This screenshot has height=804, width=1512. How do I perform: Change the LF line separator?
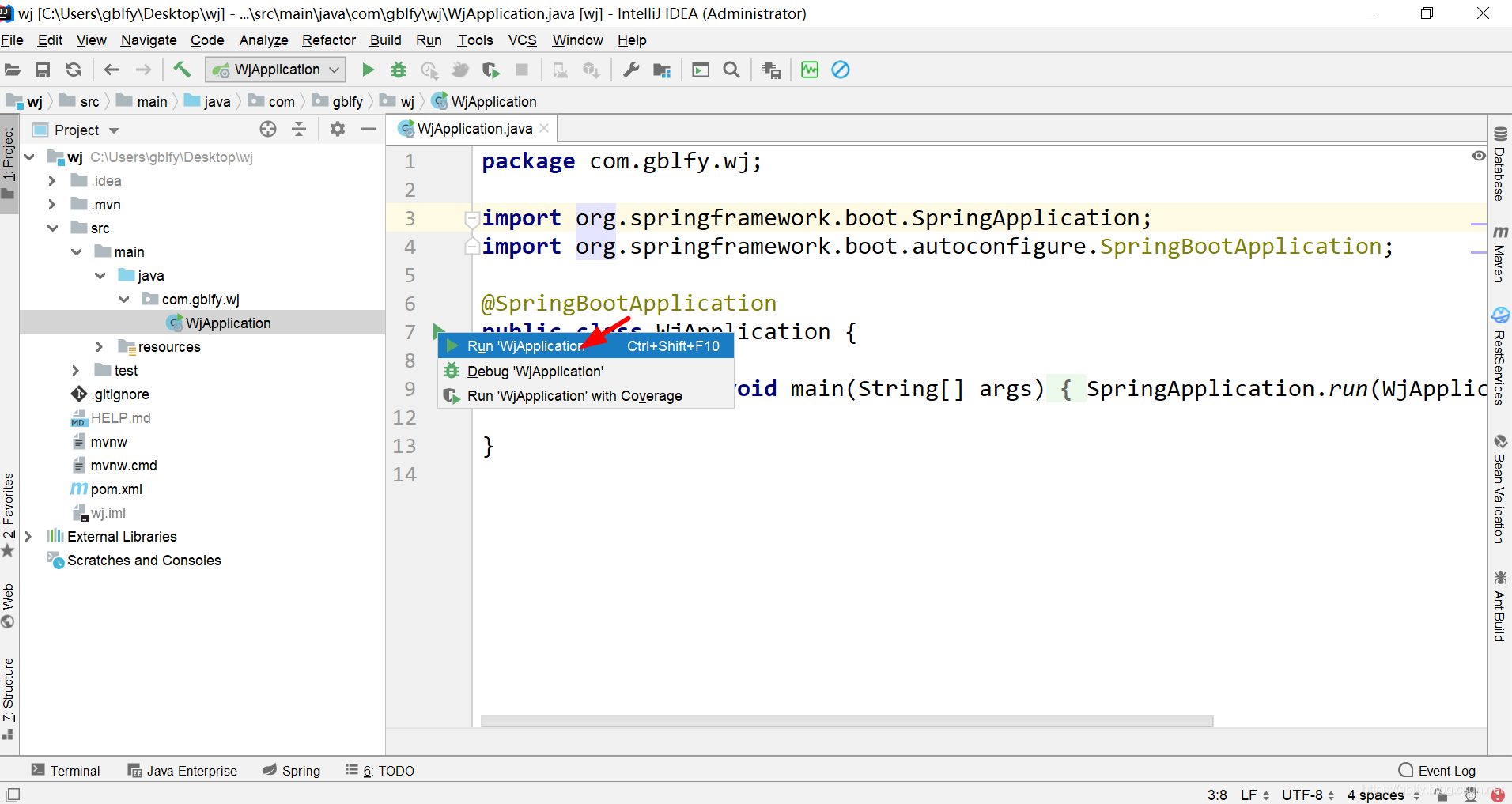coord(1254,795)
